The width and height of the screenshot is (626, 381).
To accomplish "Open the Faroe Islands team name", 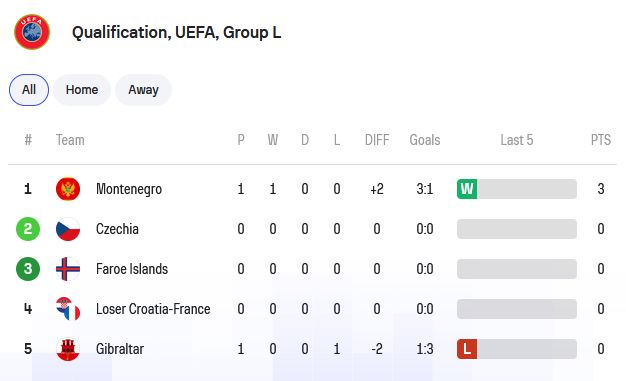I will pyautogui.click(x=132, y=269).
